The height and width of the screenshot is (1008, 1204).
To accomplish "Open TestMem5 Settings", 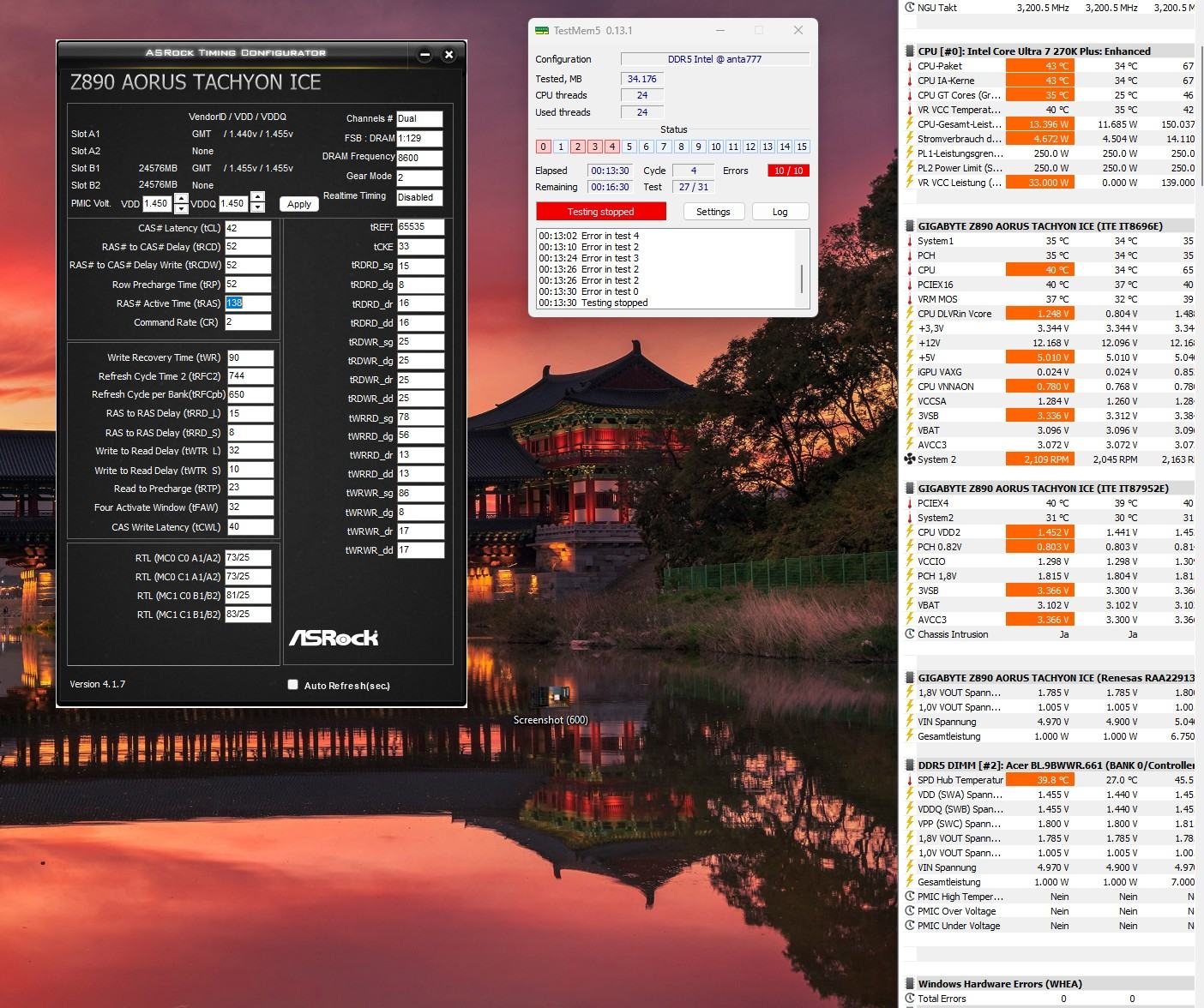I will click(x=713, y=212).
